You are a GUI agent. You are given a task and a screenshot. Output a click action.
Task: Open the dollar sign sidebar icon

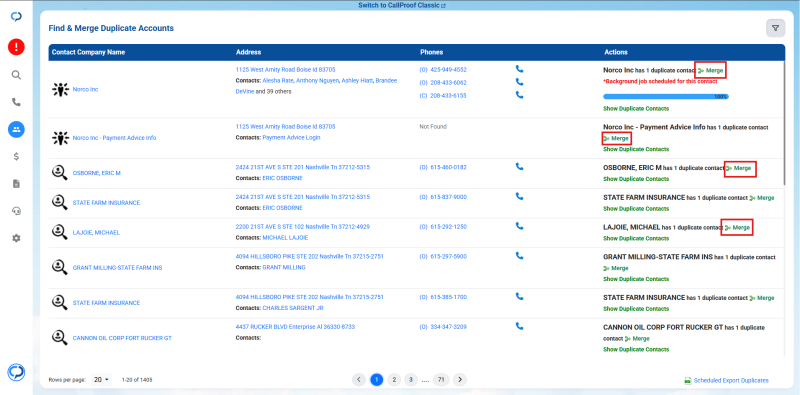point(16,157)
